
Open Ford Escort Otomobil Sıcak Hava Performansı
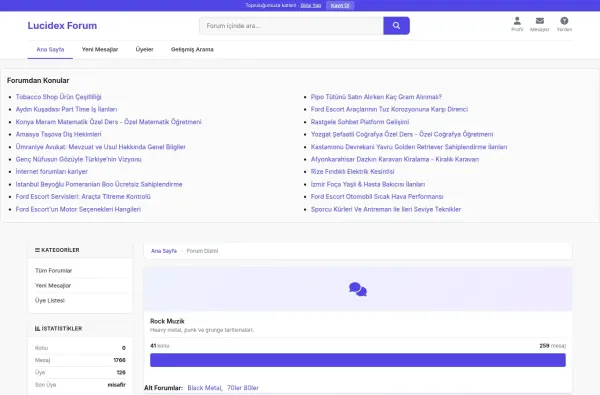(x=377, y=196)
